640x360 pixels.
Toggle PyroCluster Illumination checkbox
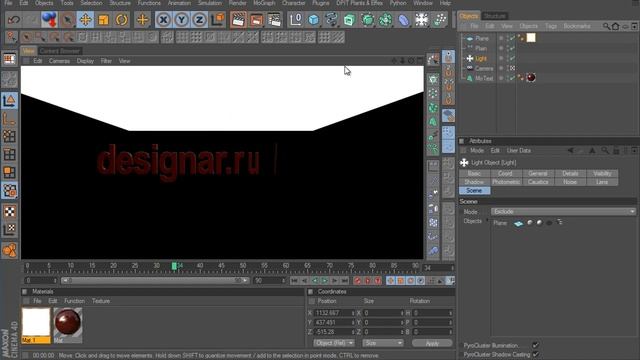(536, 345)
